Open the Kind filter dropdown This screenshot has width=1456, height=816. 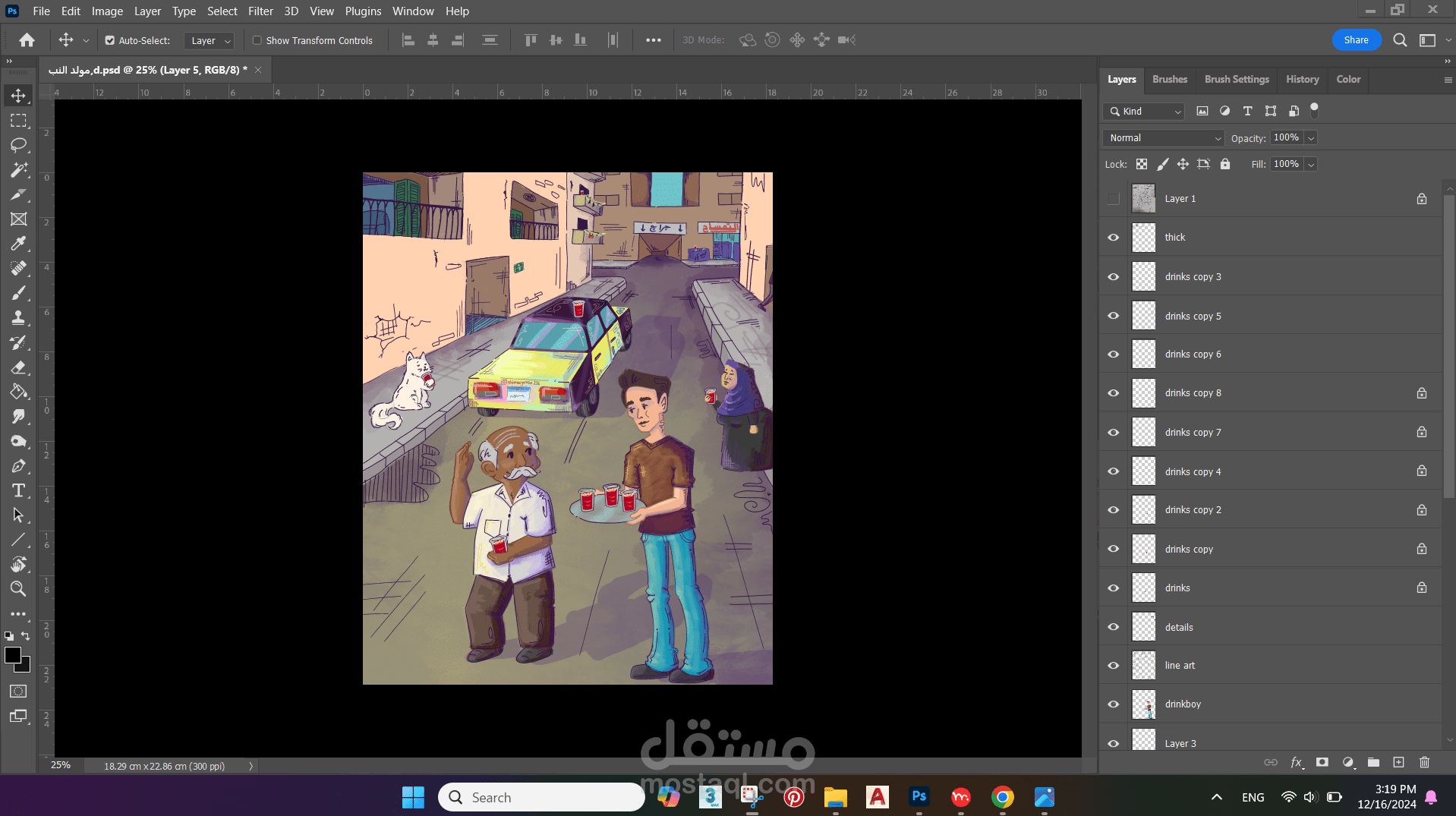(x=1145, y=112)
